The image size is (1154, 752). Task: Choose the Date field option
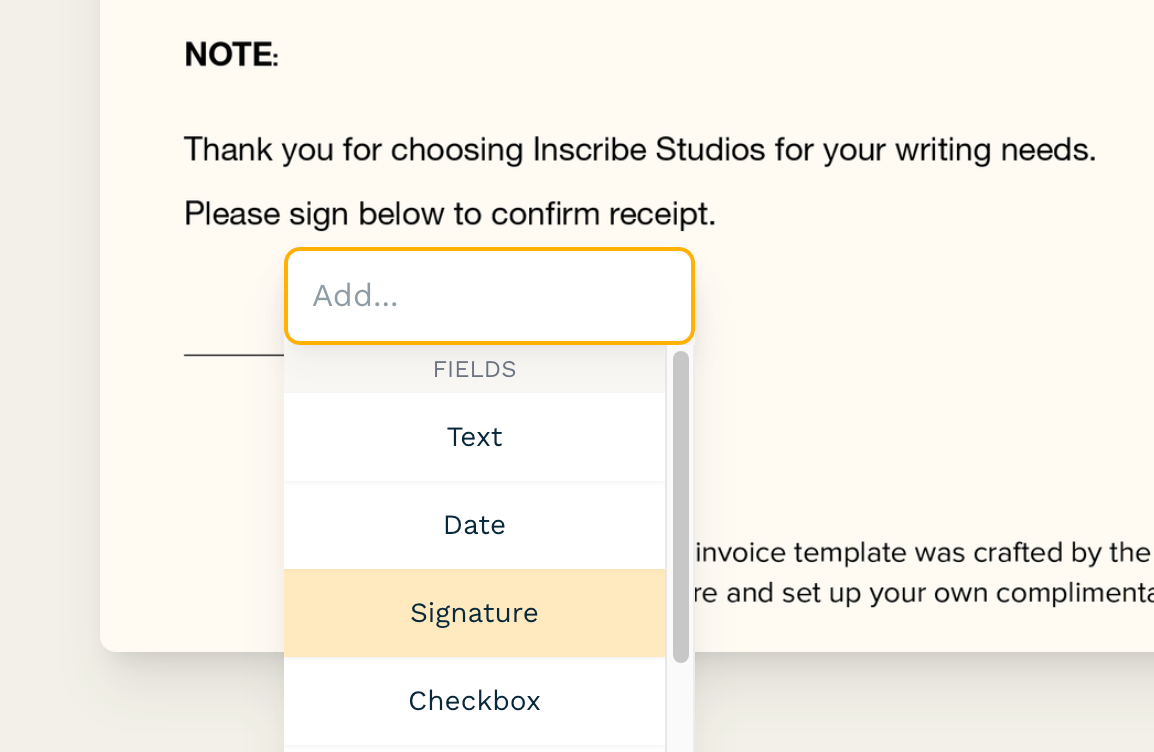(474, 525)
